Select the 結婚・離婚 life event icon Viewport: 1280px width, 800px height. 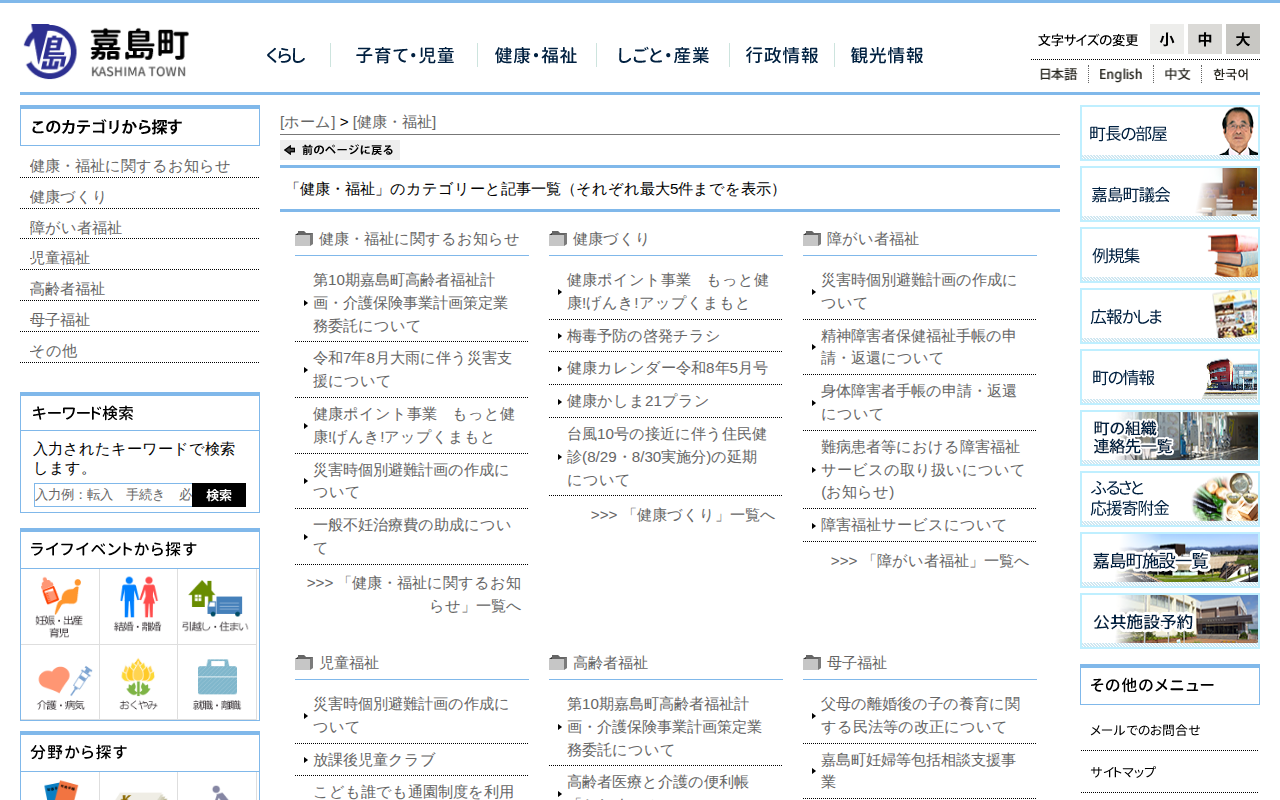coord(138,607)
